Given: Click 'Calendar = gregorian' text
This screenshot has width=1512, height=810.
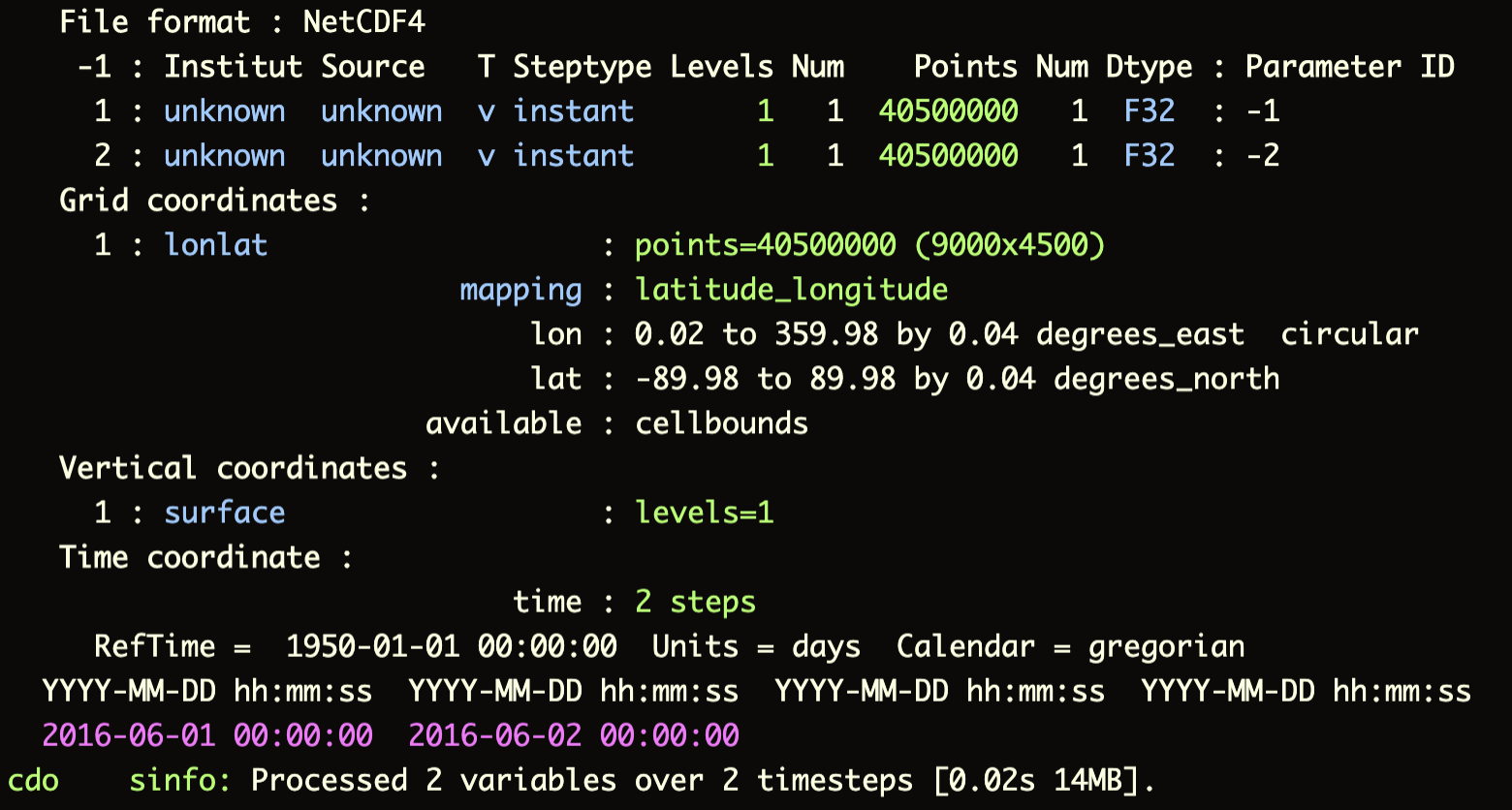Looking at the screenshot, I should tap(1070, 646).
